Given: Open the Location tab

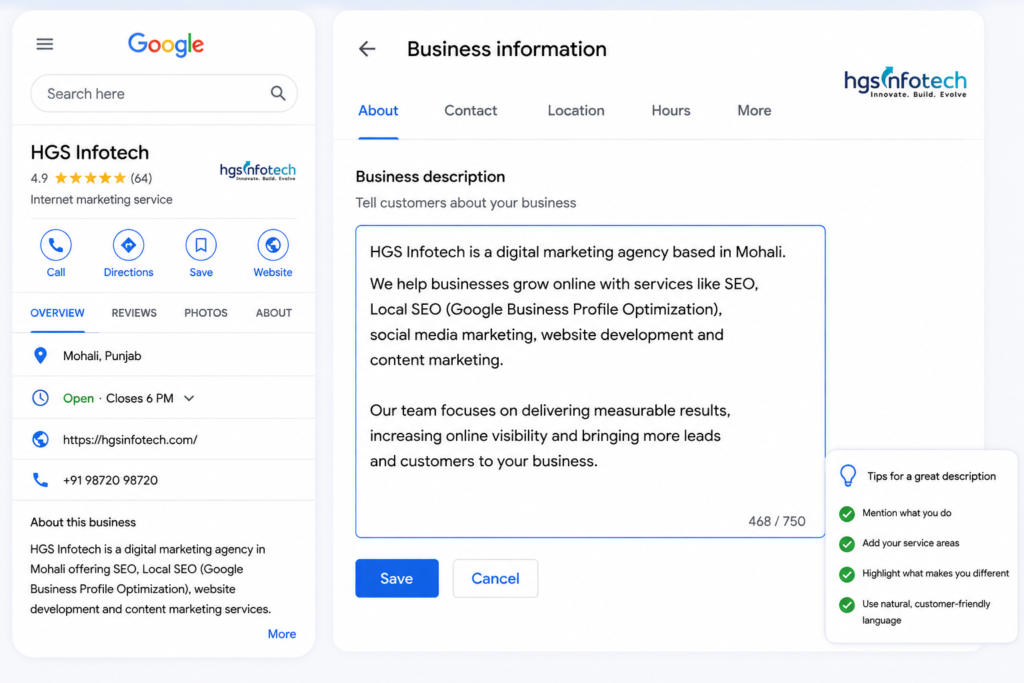Looking at the screenshot, I should [576, 110].
